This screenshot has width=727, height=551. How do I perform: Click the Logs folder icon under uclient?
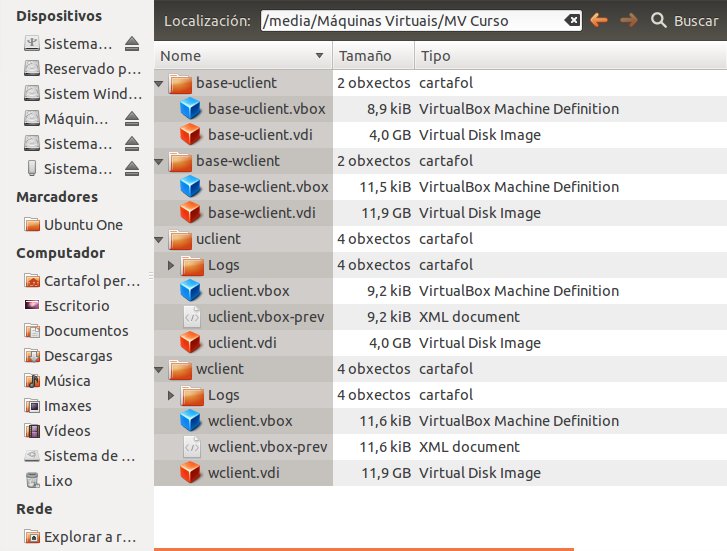[x=192, y=265]
